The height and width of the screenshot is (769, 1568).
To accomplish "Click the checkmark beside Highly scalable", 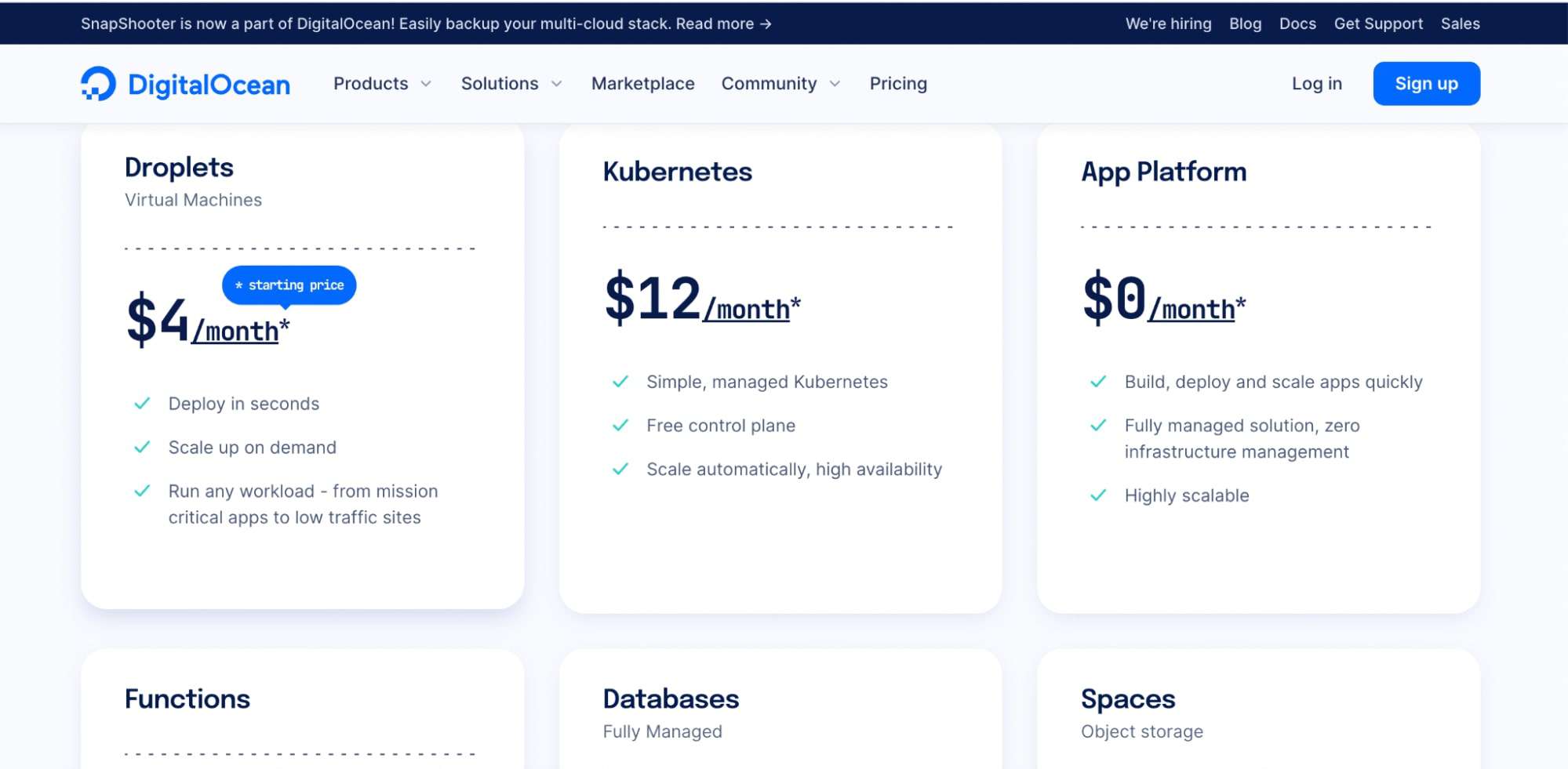I will coord(1098,495).
